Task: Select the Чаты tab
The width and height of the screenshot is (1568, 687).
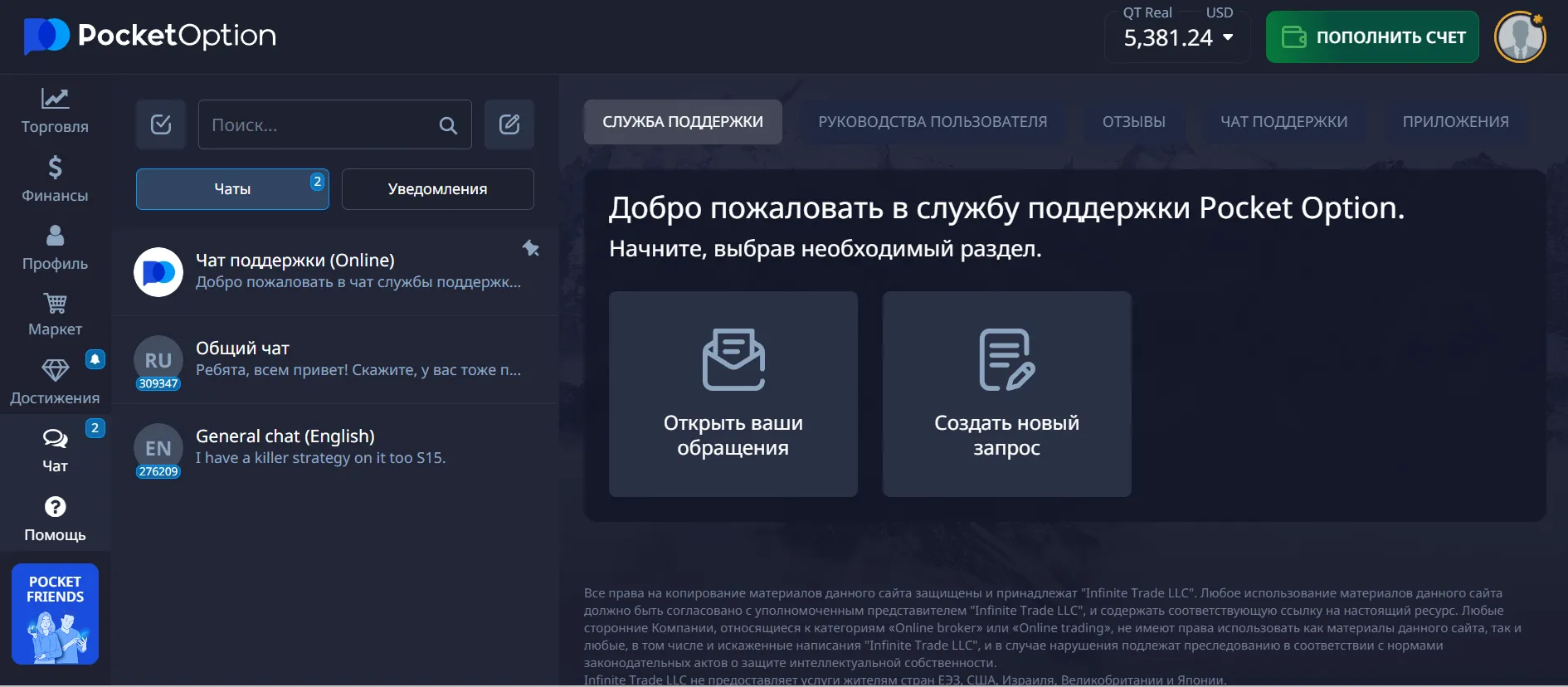Action: tap(232, 189)
